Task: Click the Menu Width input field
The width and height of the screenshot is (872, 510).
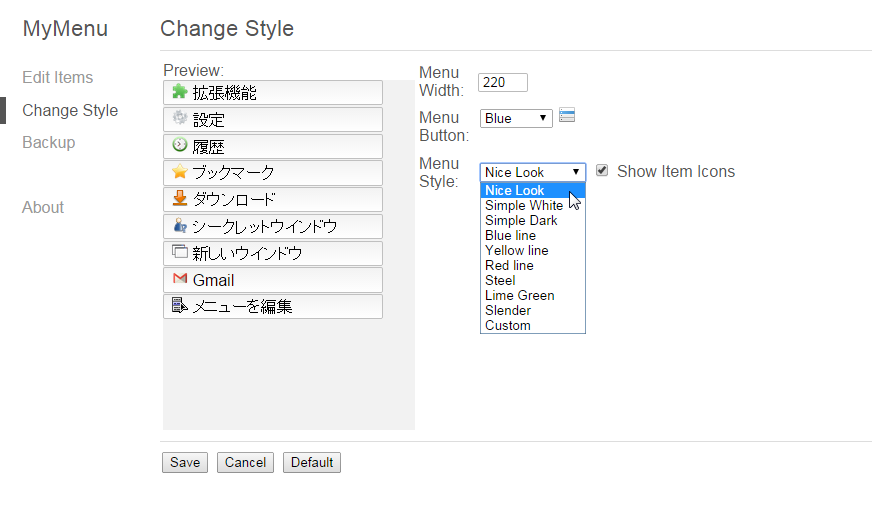Action: [x=503, y=82]
